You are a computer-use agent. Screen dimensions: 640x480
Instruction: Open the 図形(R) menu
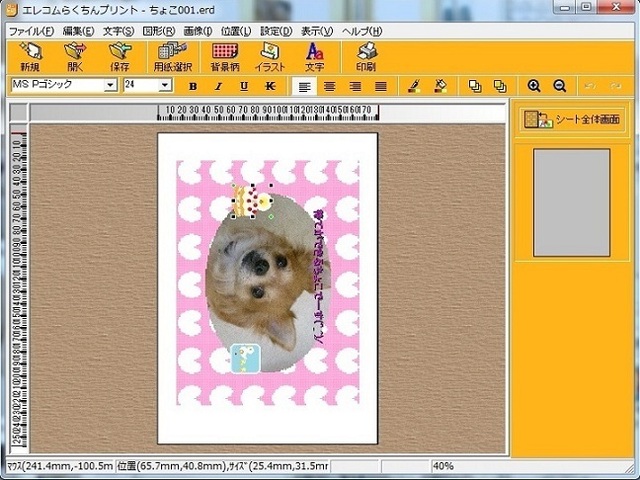(x=159, y=31)
